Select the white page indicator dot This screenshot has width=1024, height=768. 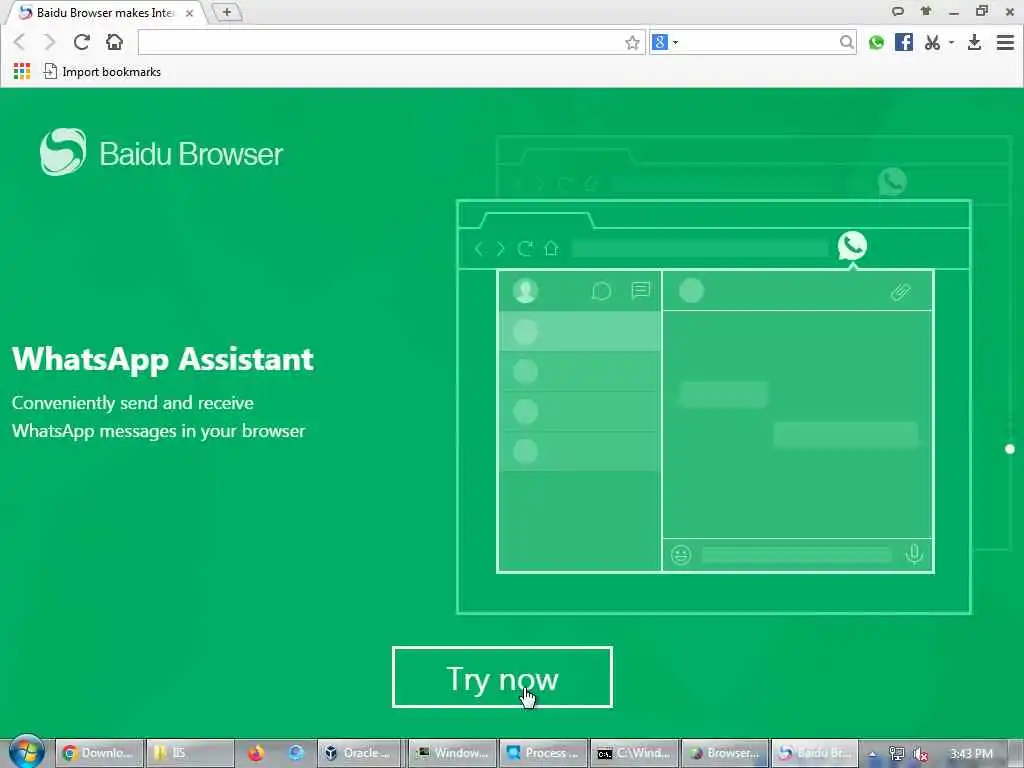1010,449
